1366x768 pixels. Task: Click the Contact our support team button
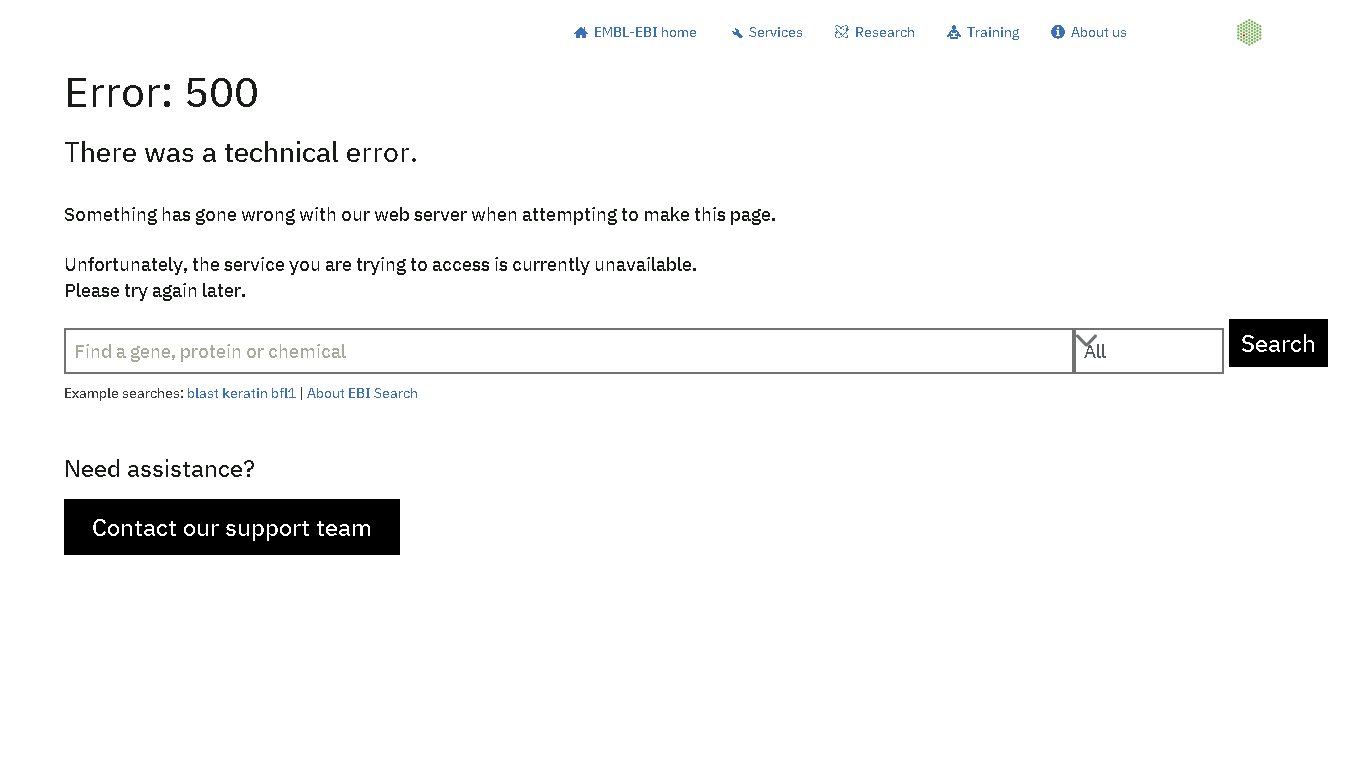coord(232,527)
